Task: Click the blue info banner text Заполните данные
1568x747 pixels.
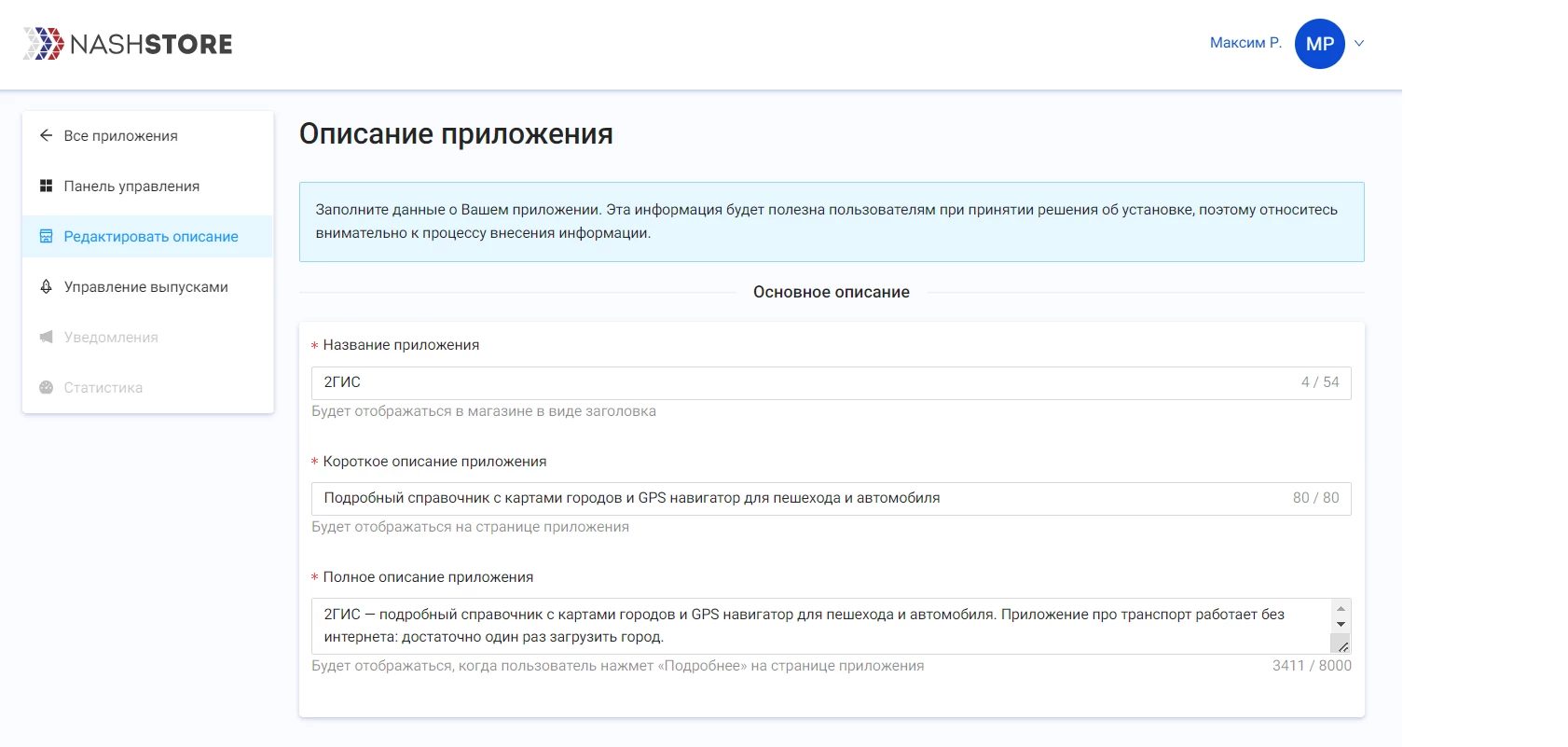Action: [826, 221]
